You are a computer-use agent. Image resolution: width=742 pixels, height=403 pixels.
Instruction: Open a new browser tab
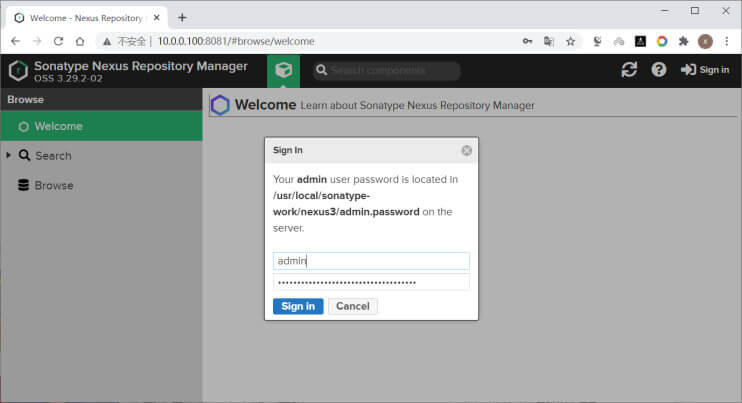tap(182, 18)
